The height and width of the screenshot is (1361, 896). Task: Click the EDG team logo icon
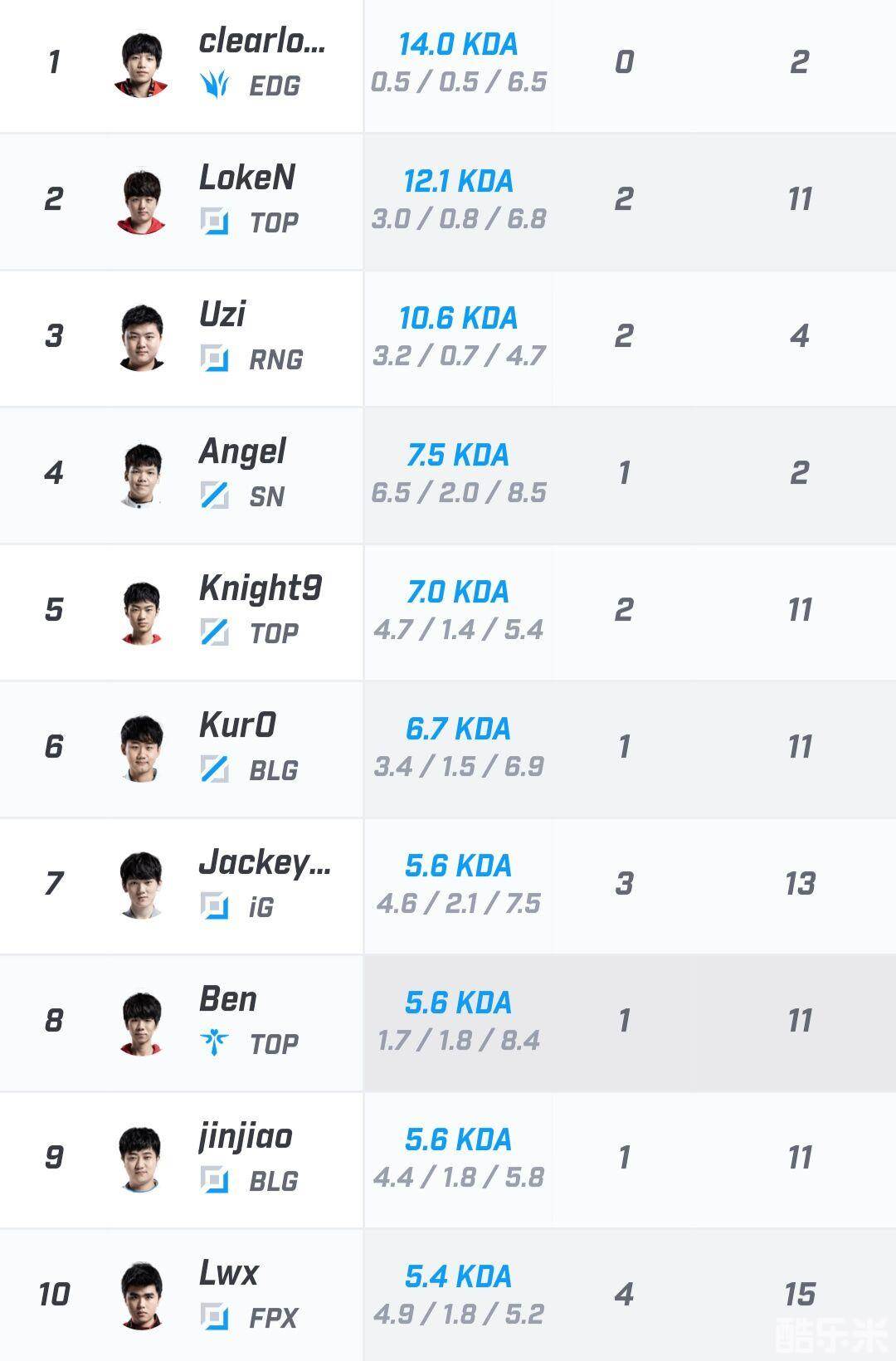[214, 85]
